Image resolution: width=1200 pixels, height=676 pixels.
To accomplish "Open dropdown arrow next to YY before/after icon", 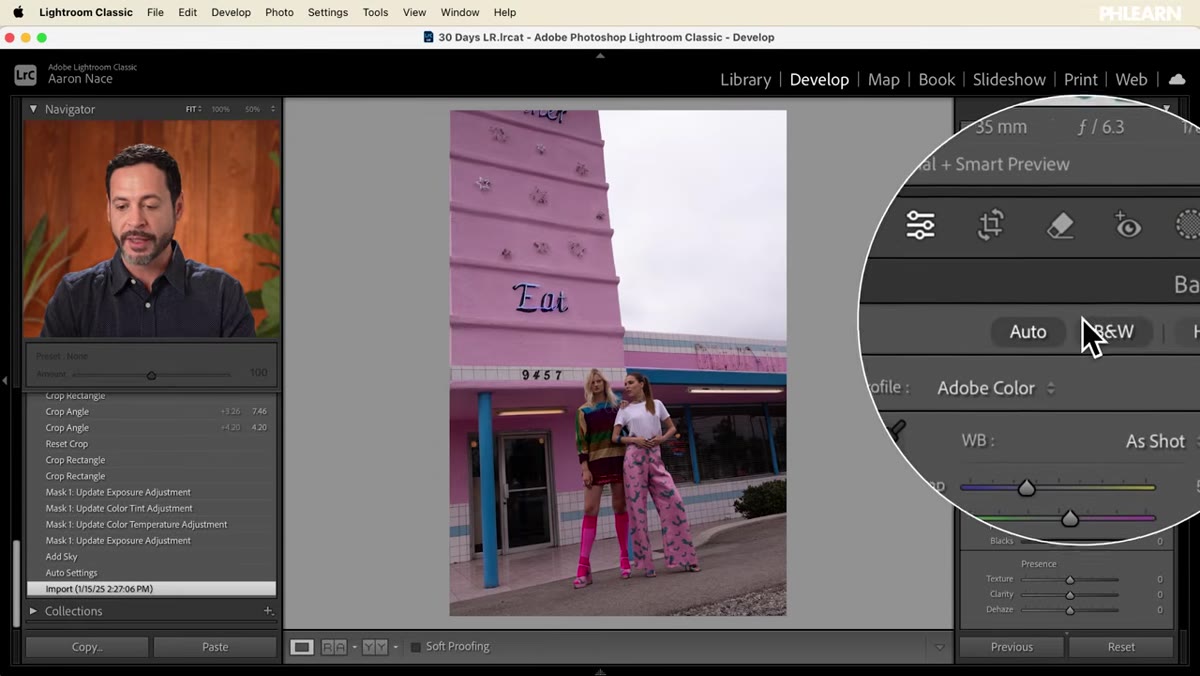I will click(x=395, y=647).
